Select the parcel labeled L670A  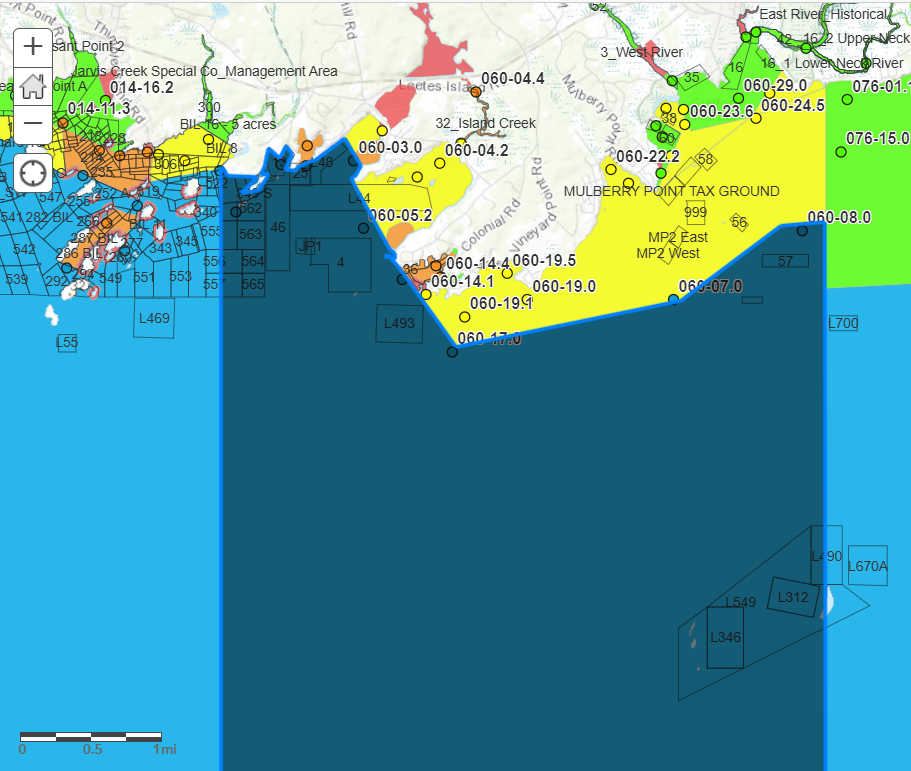(866, 565)
